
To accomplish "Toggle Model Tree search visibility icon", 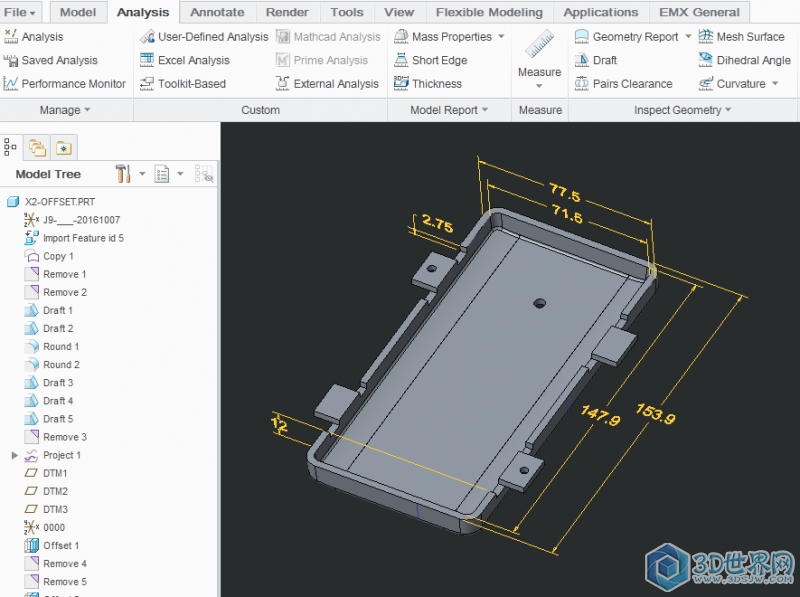I will (x=204, y=174).
